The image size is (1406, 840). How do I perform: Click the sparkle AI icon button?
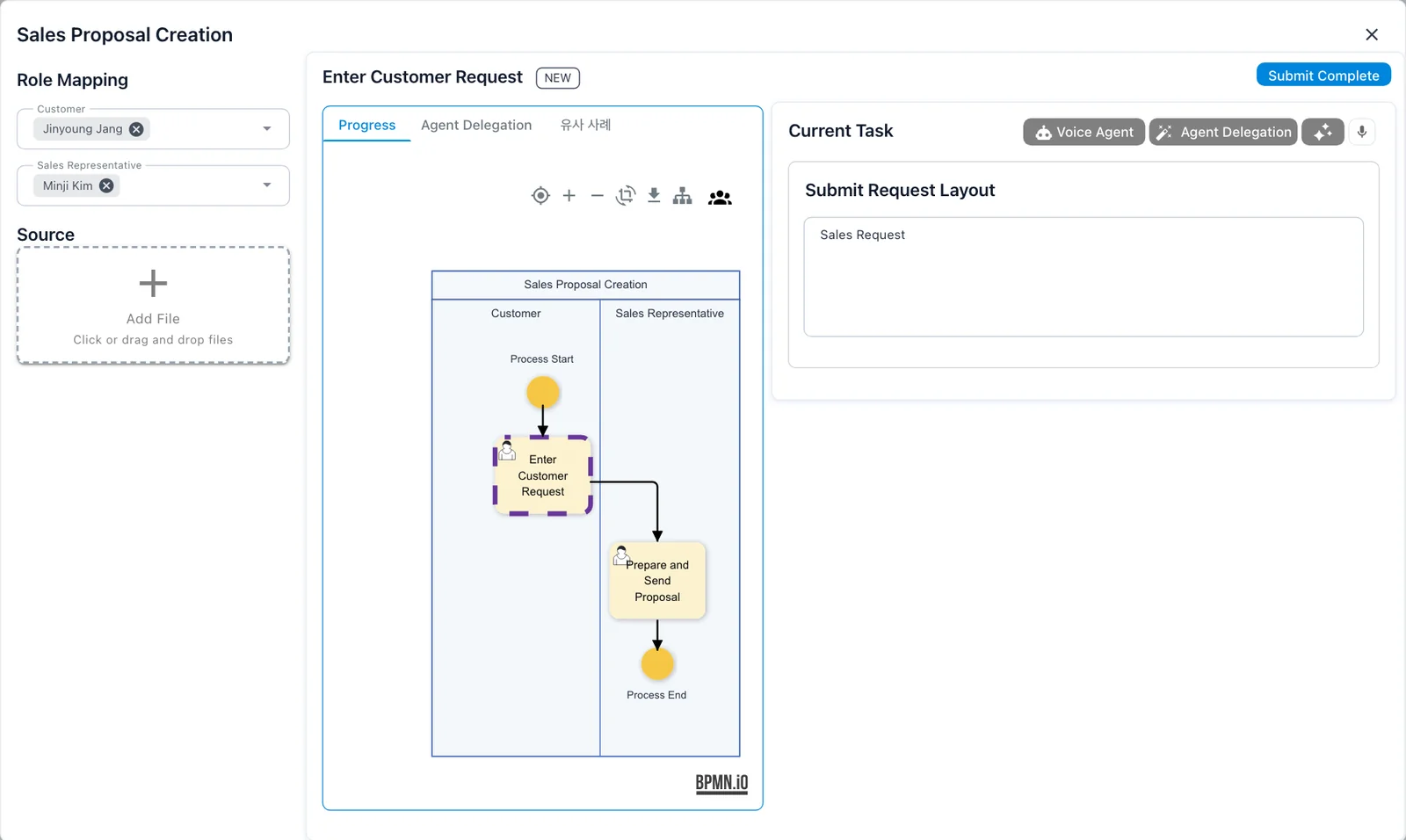(x=1323, y=132)
